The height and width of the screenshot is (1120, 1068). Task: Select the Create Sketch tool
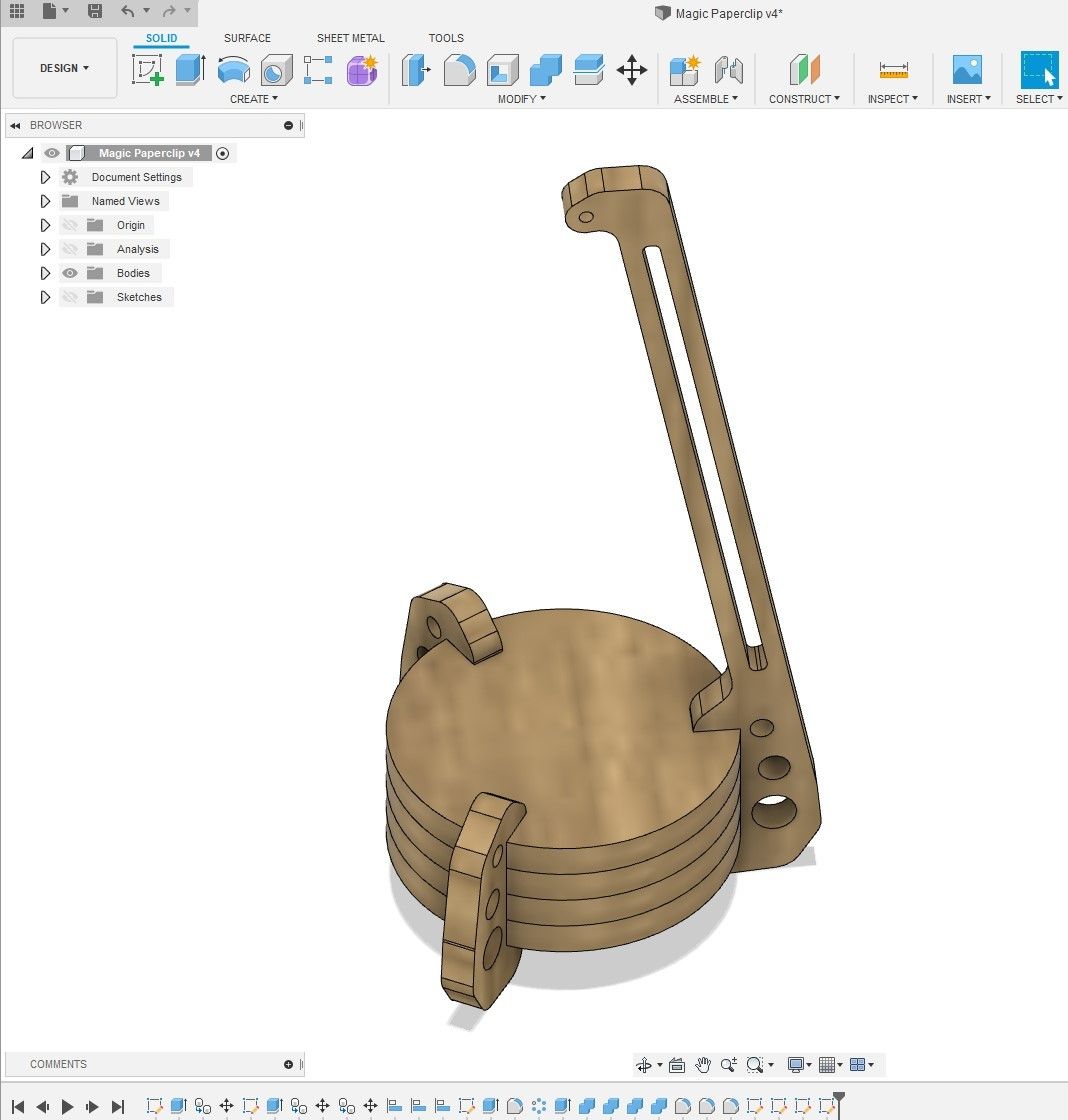[x=148, y=70]
